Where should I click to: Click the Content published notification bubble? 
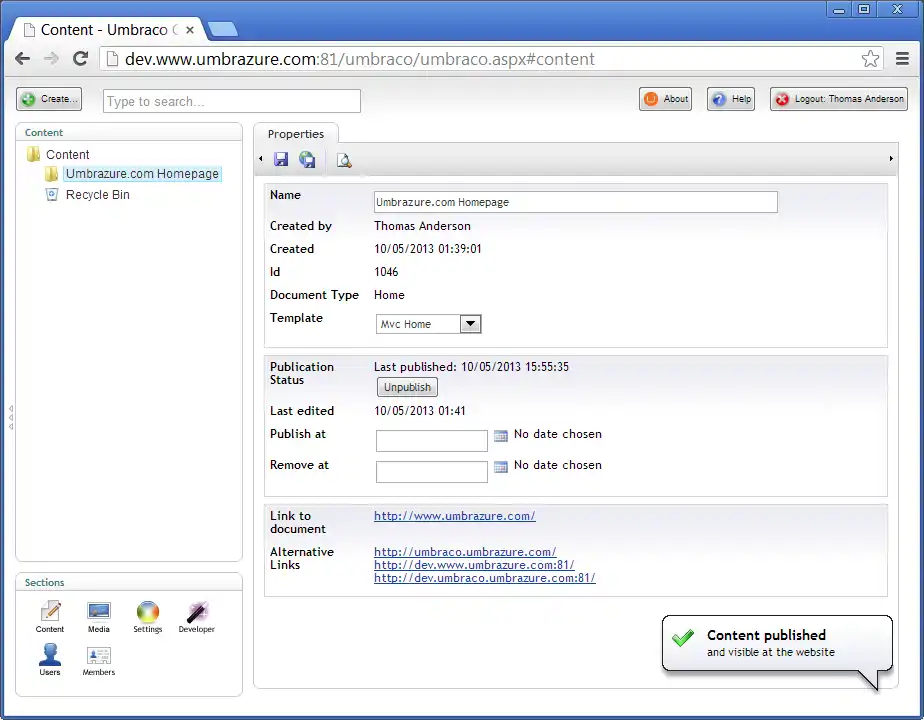coord(777,644)
